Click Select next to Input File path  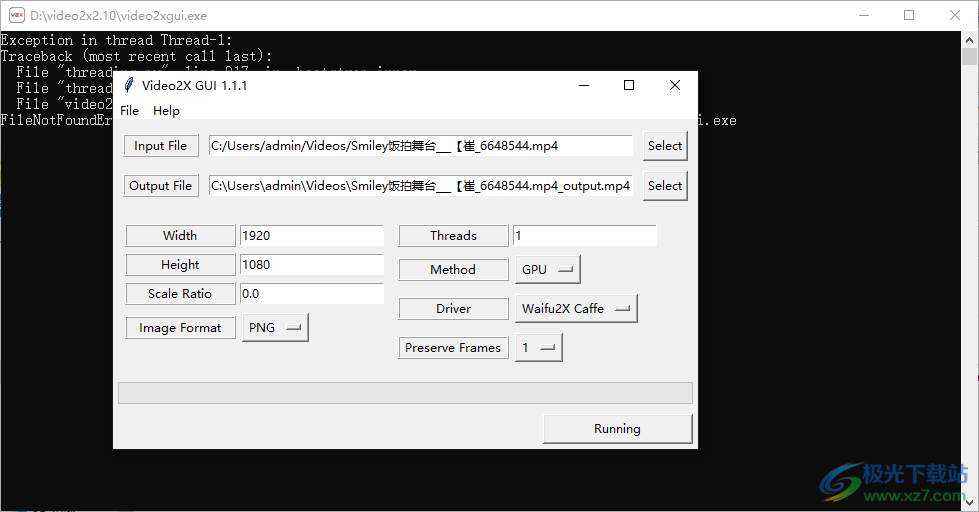coord(665,145)
